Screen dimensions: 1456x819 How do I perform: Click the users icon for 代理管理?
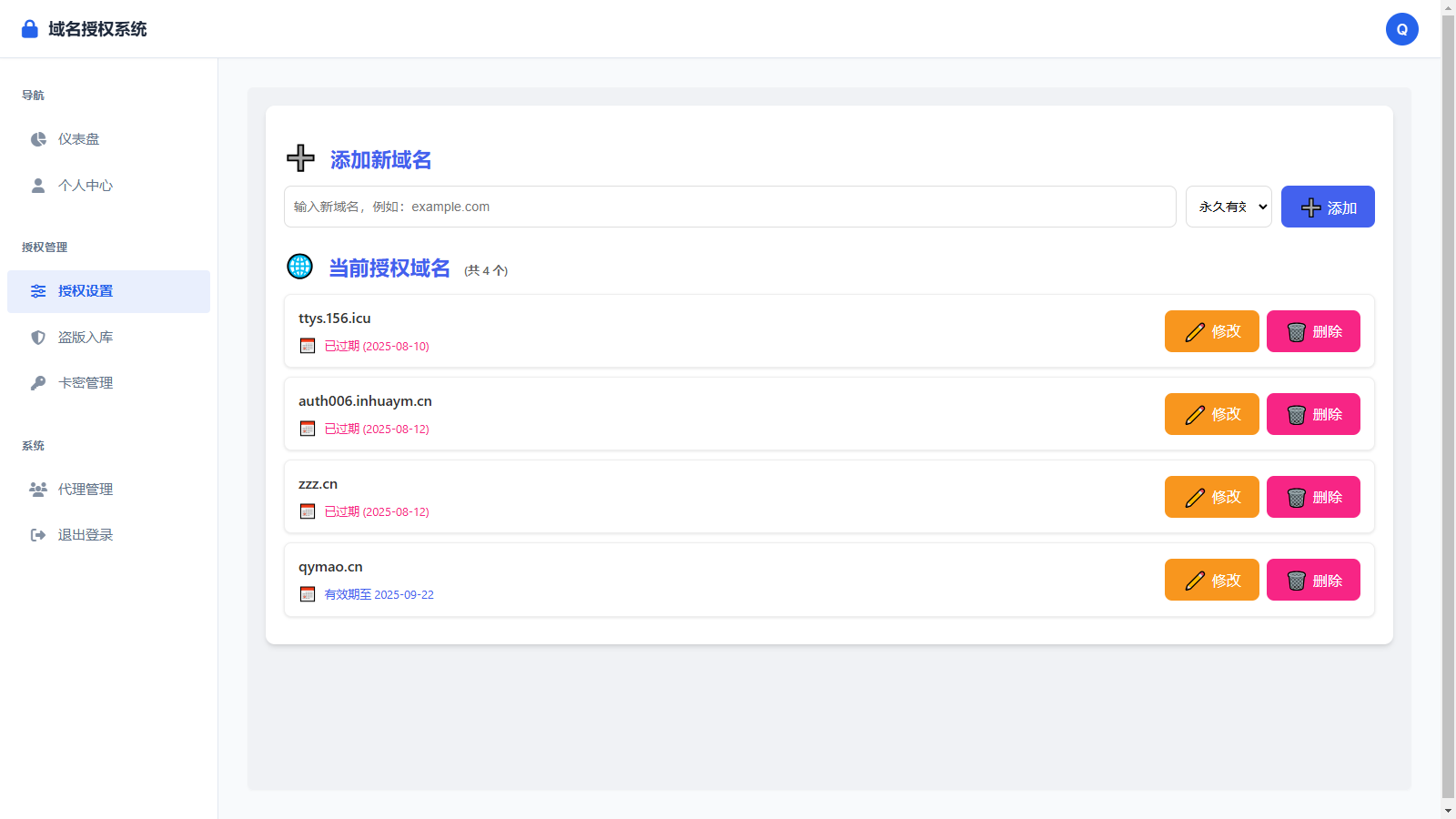click(x=37, y=489)
